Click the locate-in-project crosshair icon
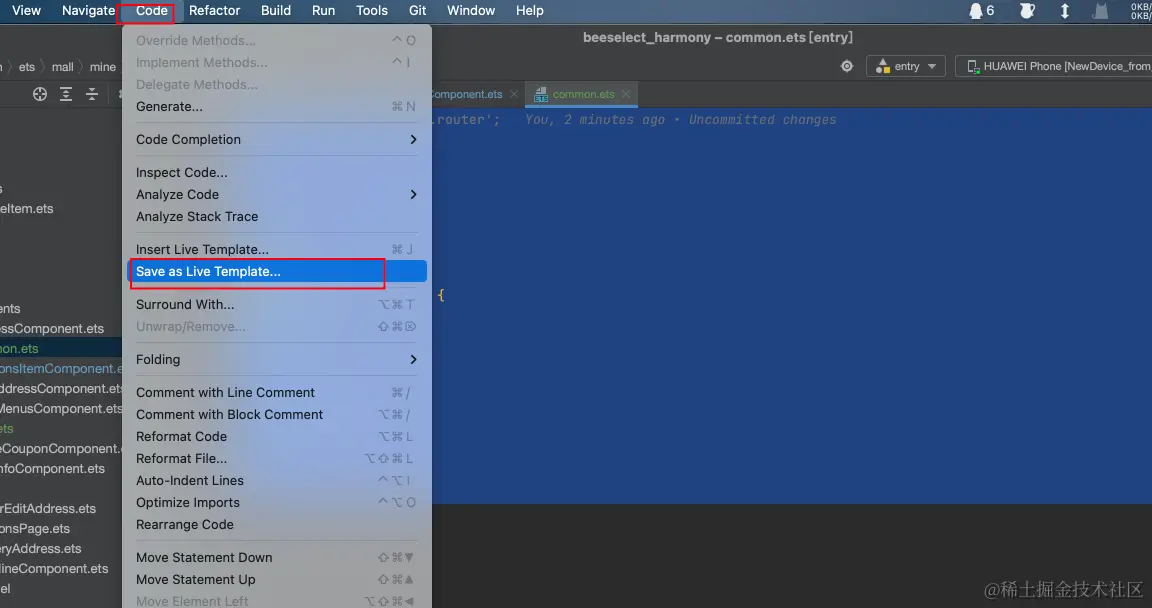The image size is (1152, 608). [x=40, y=94]
